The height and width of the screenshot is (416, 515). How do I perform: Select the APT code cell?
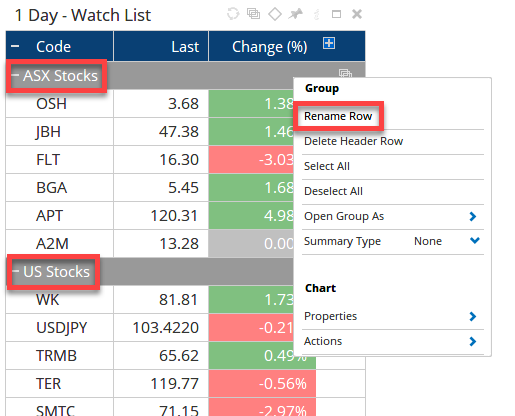(x=60, y=215)
